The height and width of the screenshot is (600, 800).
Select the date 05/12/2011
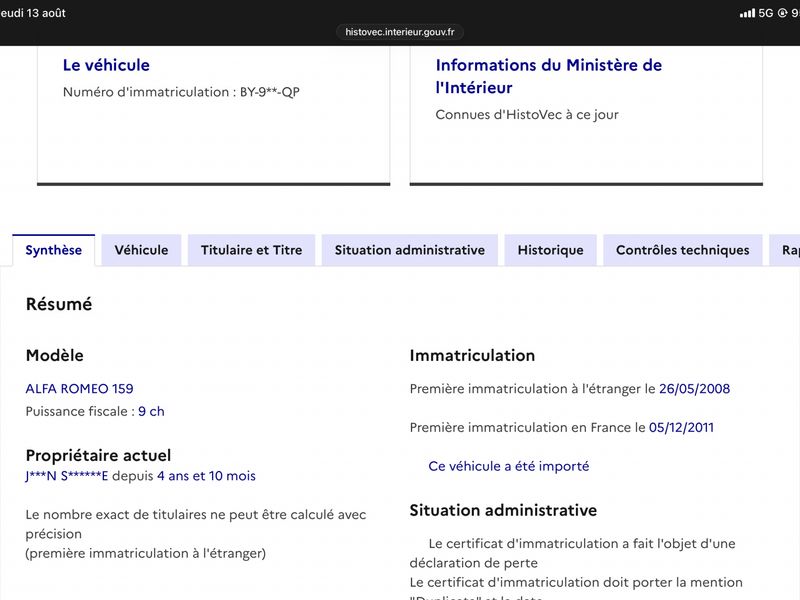pos(681,428)
